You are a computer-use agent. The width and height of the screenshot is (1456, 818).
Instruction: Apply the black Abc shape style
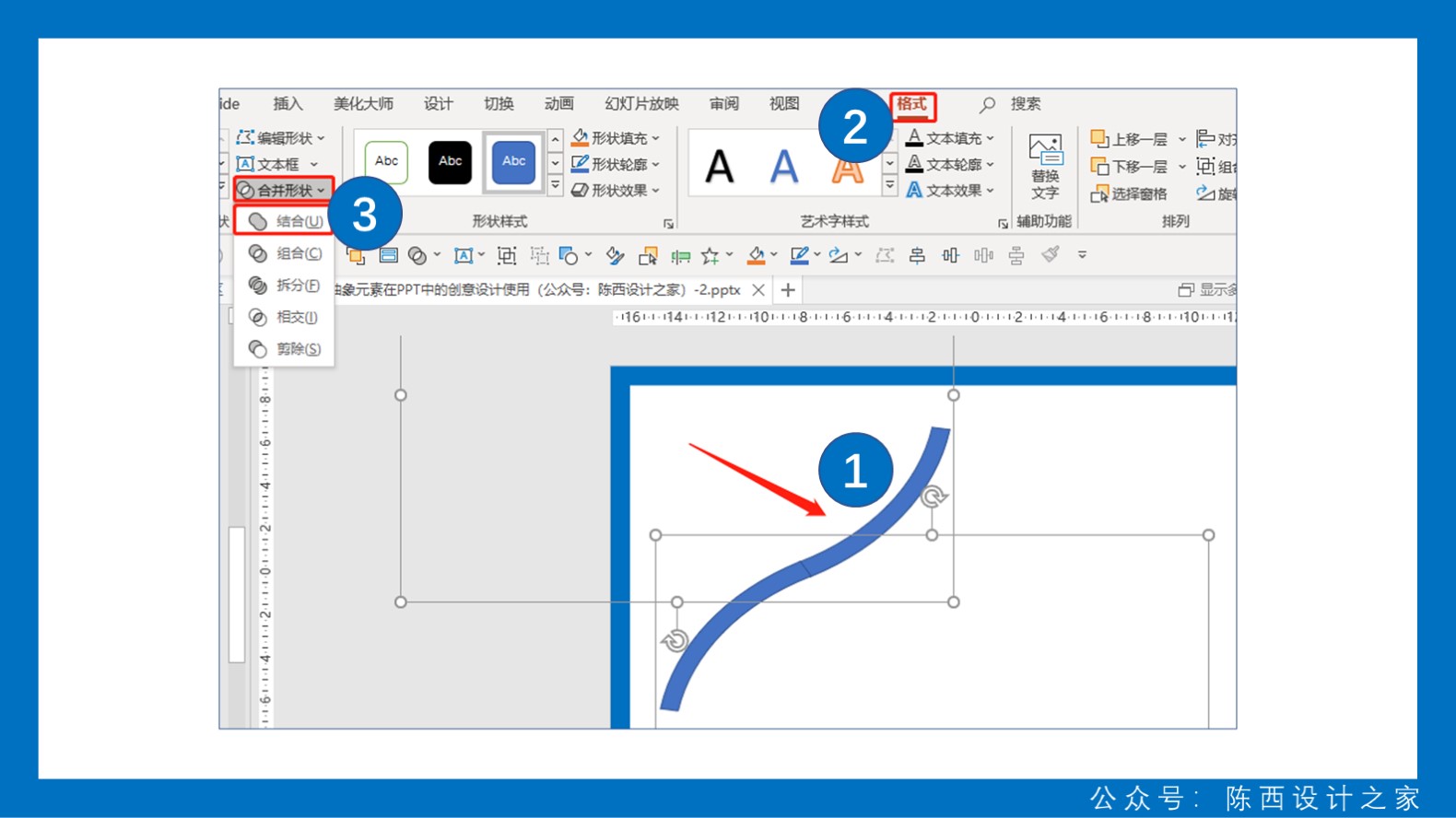click(x=450, y=161)
